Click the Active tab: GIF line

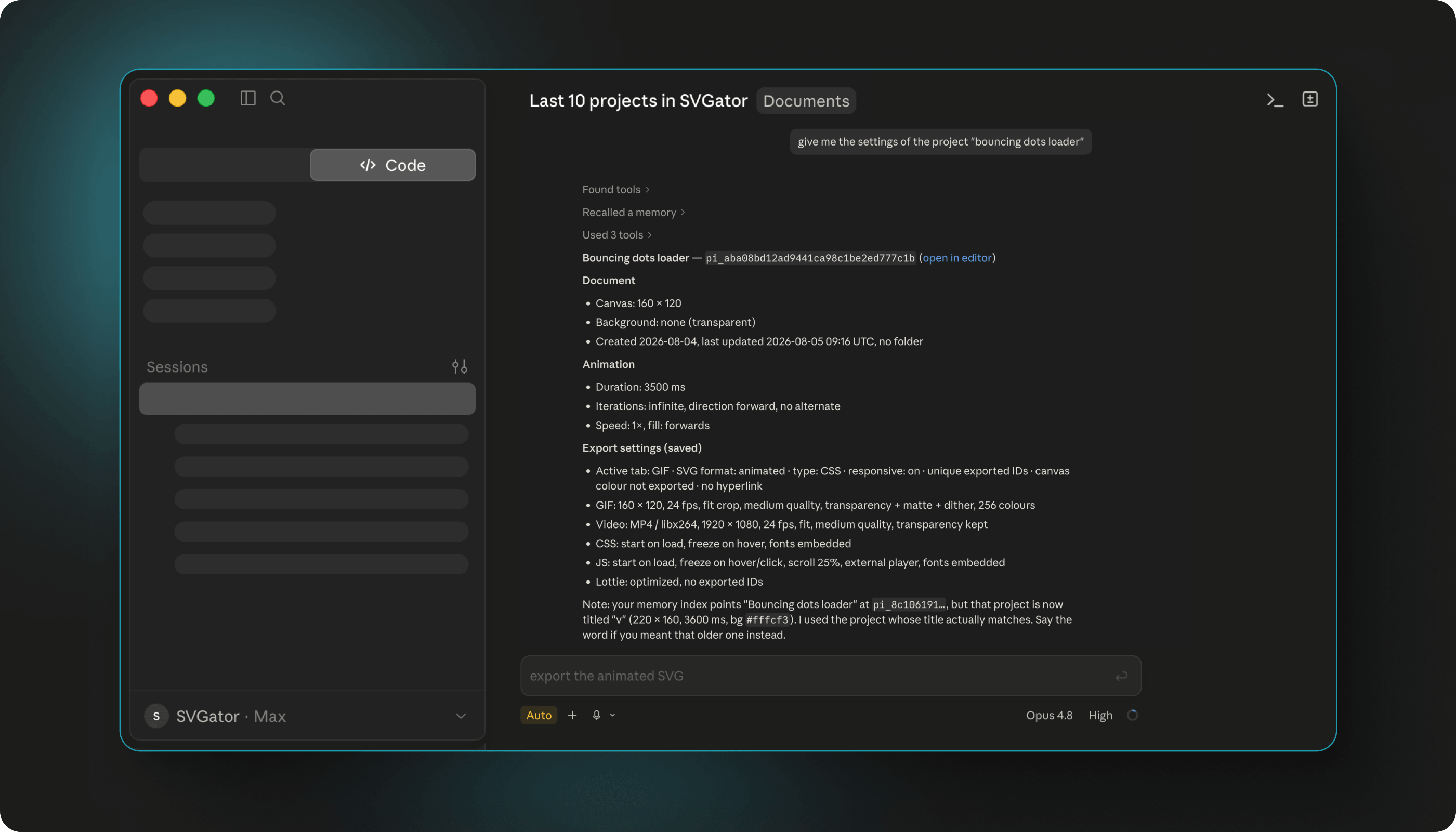[x=832, y=478]
